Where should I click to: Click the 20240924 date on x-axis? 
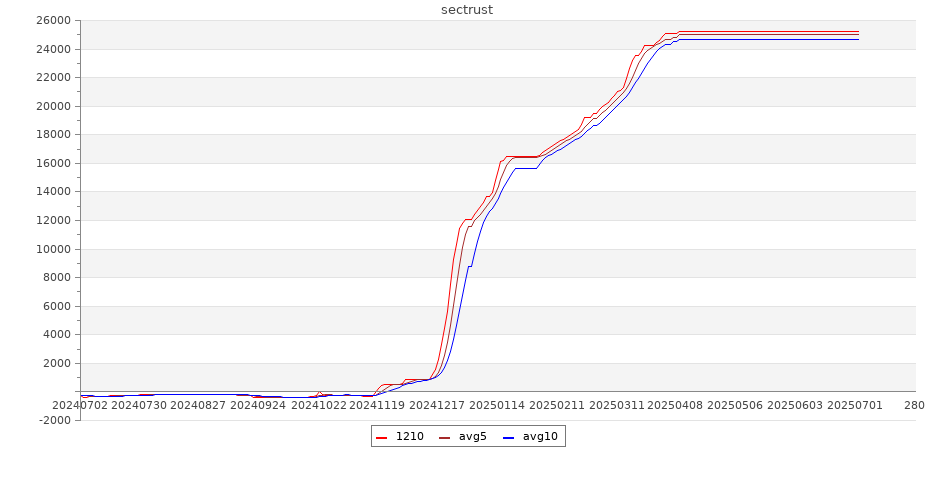pos(258,405)
